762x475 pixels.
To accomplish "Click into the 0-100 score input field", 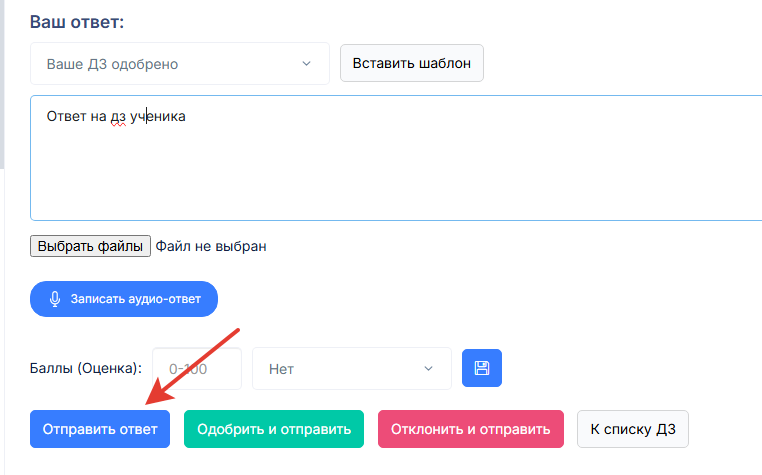I will click(197, 369).
